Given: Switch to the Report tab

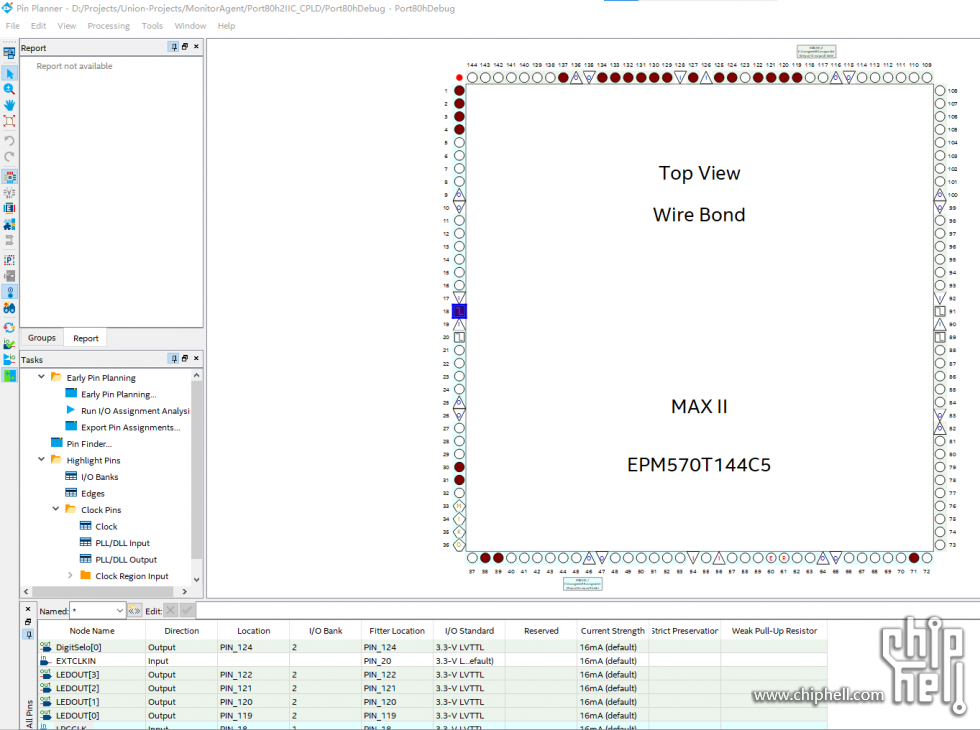Looking at the screenshot, I should [x=86, y=338].
